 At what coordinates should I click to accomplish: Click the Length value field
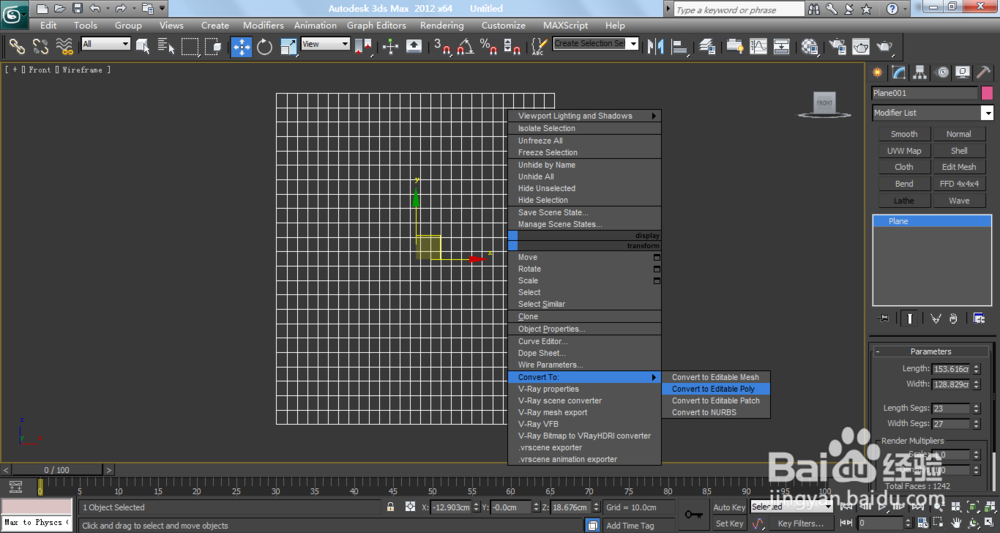tap(950, 369)
